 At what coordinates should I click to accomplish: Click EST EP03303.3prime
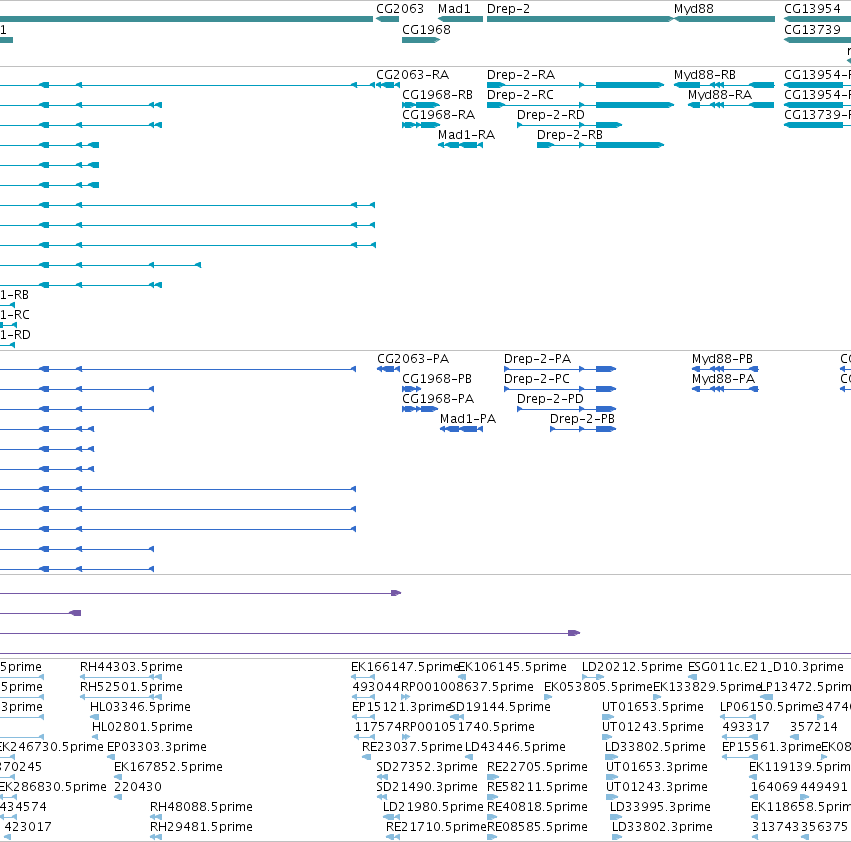pos(156,747)
